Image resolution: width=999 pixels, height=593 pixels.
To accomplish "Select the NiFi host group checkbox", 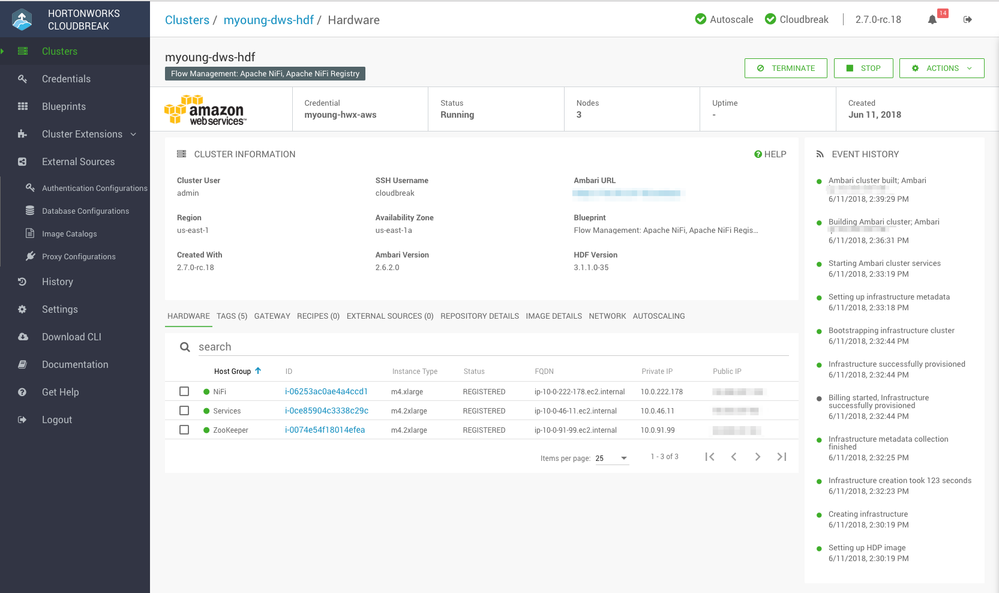I will point(184,391).
